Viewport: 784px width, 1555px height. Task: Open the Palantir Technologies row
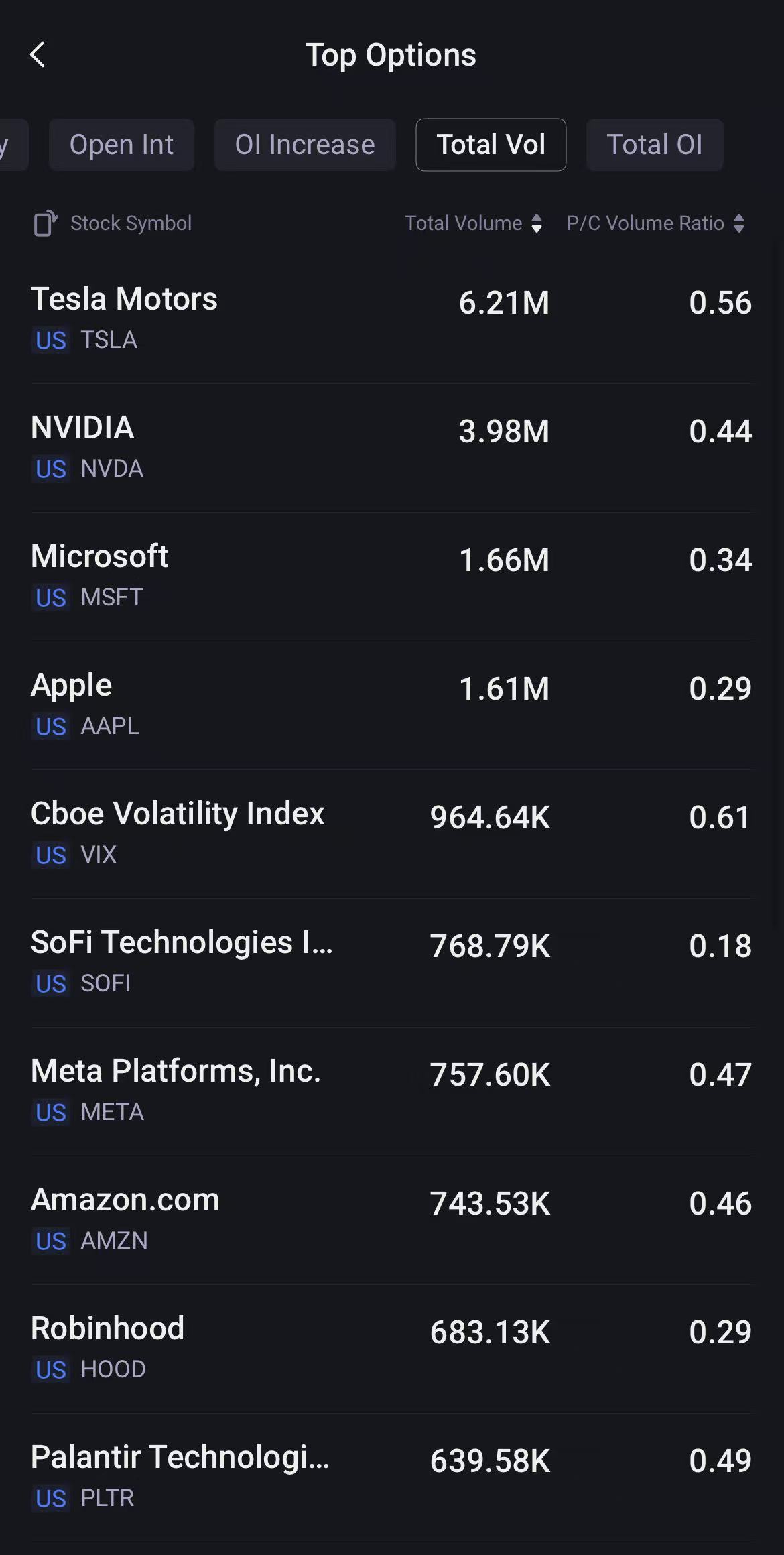coord(392,1477)
